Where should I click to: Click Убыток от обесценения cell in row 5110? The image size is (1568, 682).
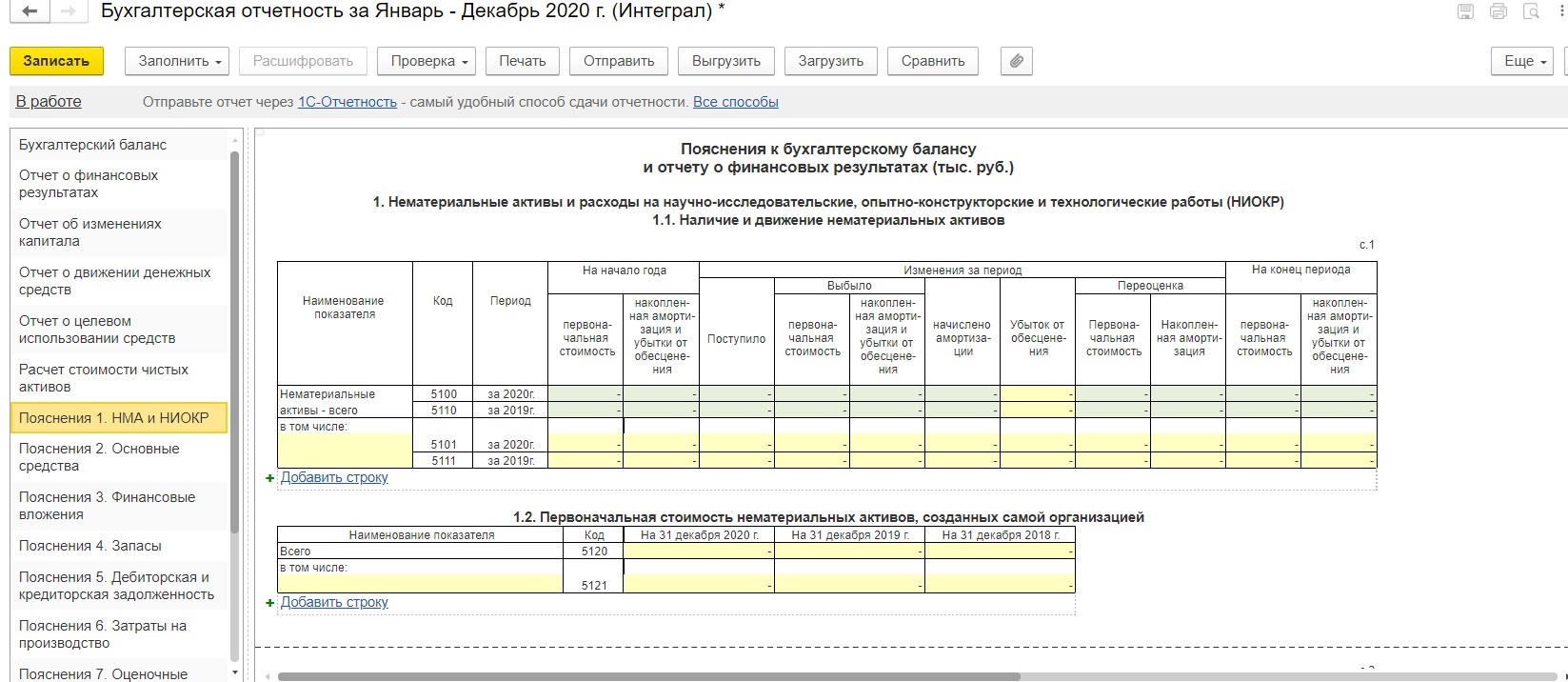point(1038,411)
